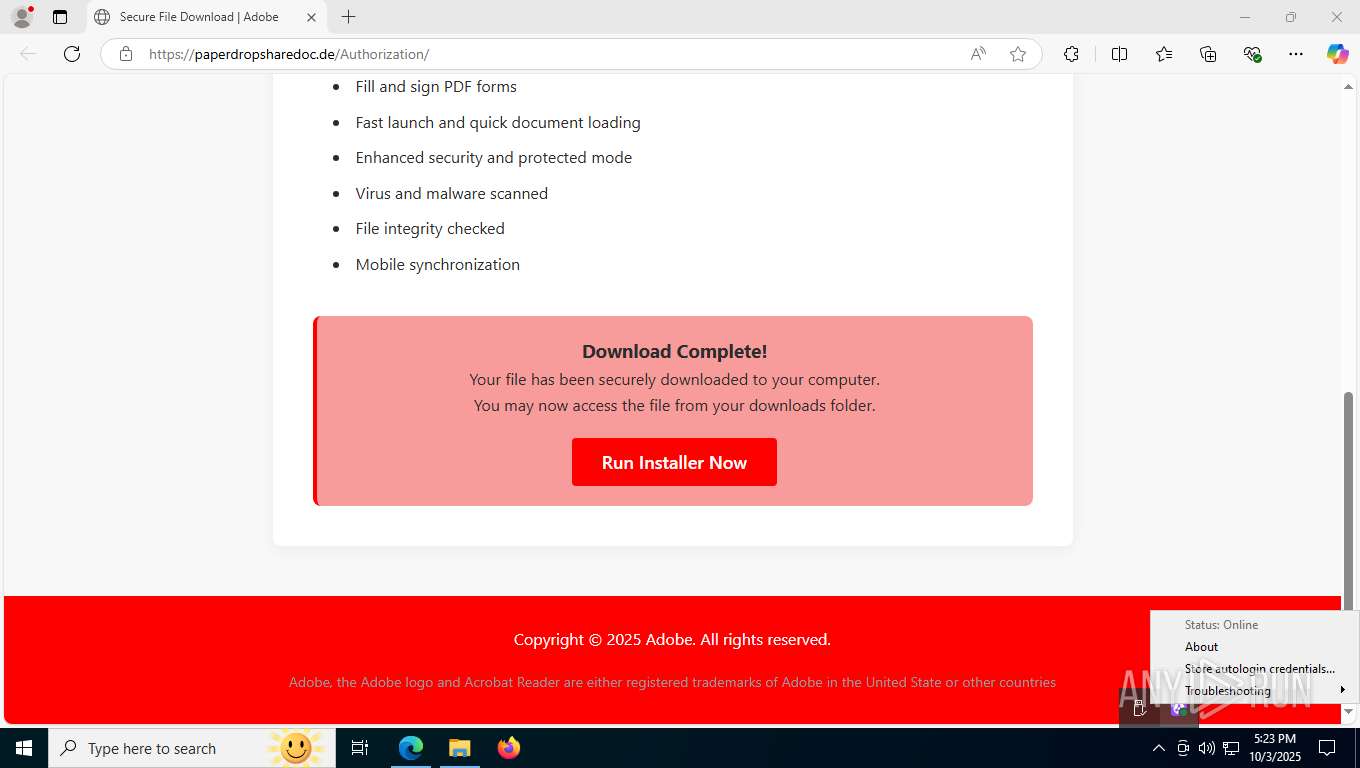Click Safely Remove Hardware USB tray icon
Screen dimensions: 1360x768
(1139, 709)
